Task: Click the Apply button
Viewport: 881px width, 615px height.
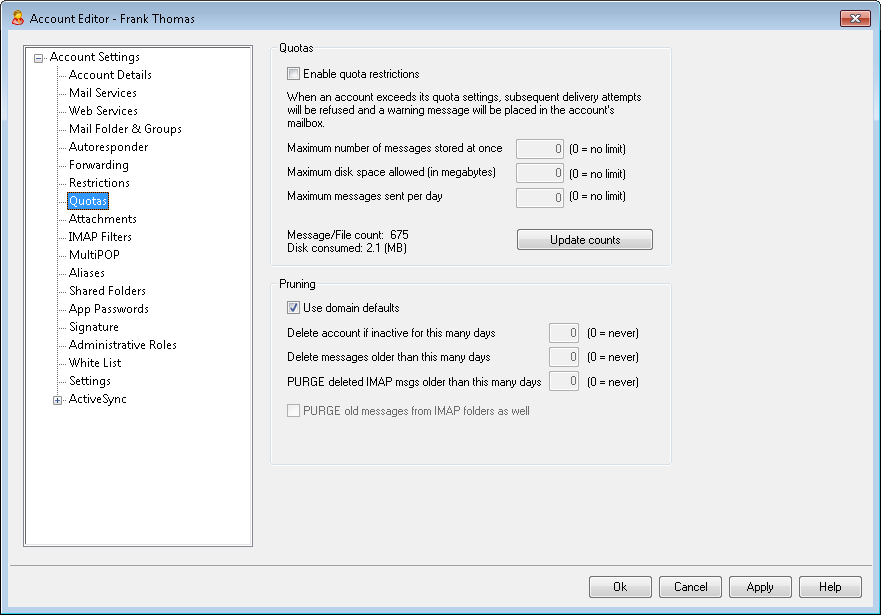Action: coord(760,587)
